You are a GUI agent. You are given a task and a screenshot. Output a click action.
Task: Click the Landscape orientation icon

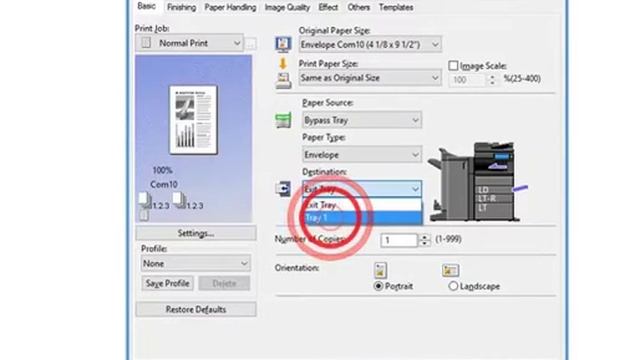(450, 270)
